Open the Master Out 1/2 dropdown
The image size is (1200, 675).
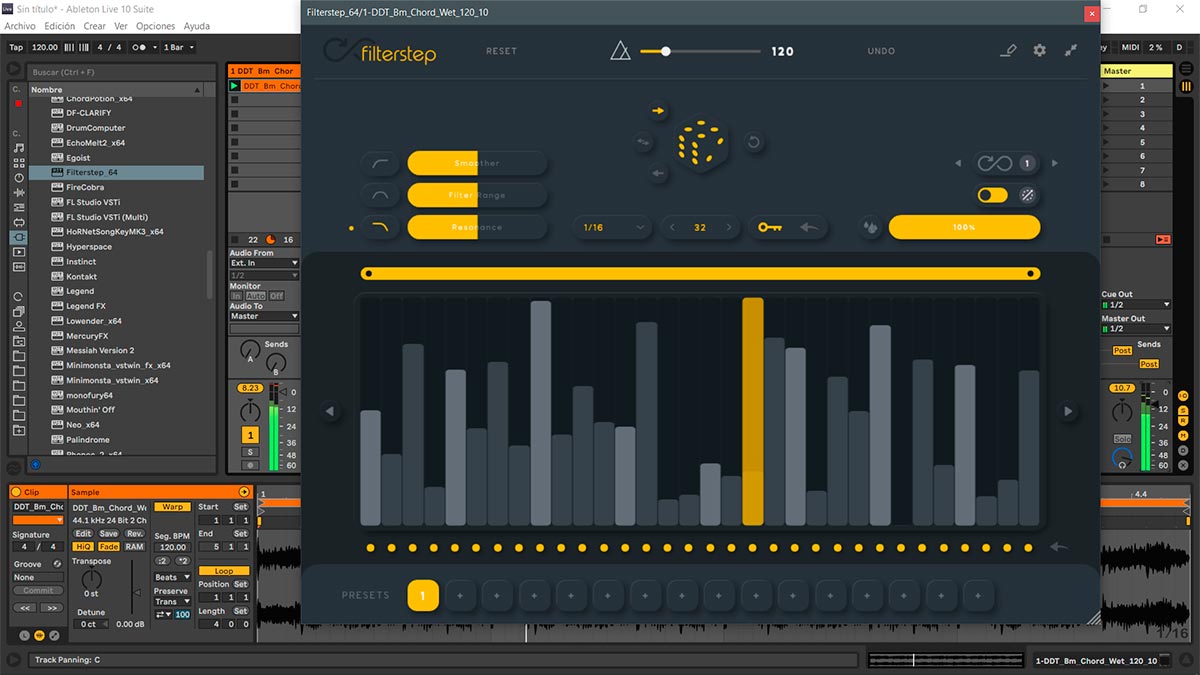pyautogui.click(x=1135, y=328)
